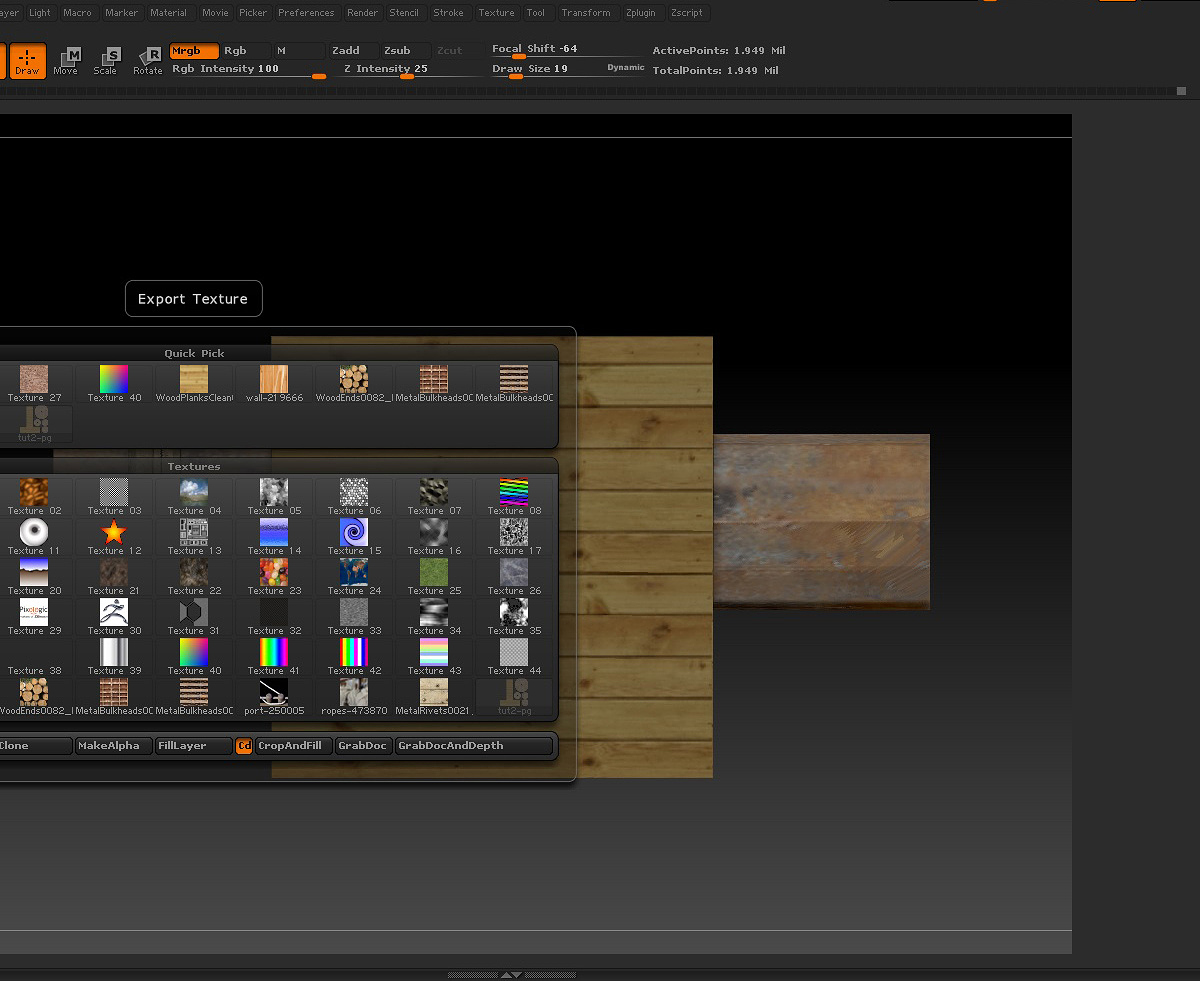The height and width of the screenshot is (981, 1200).
Task: Pick the Texture 15 spiral
Action: (x=354, y=537)
